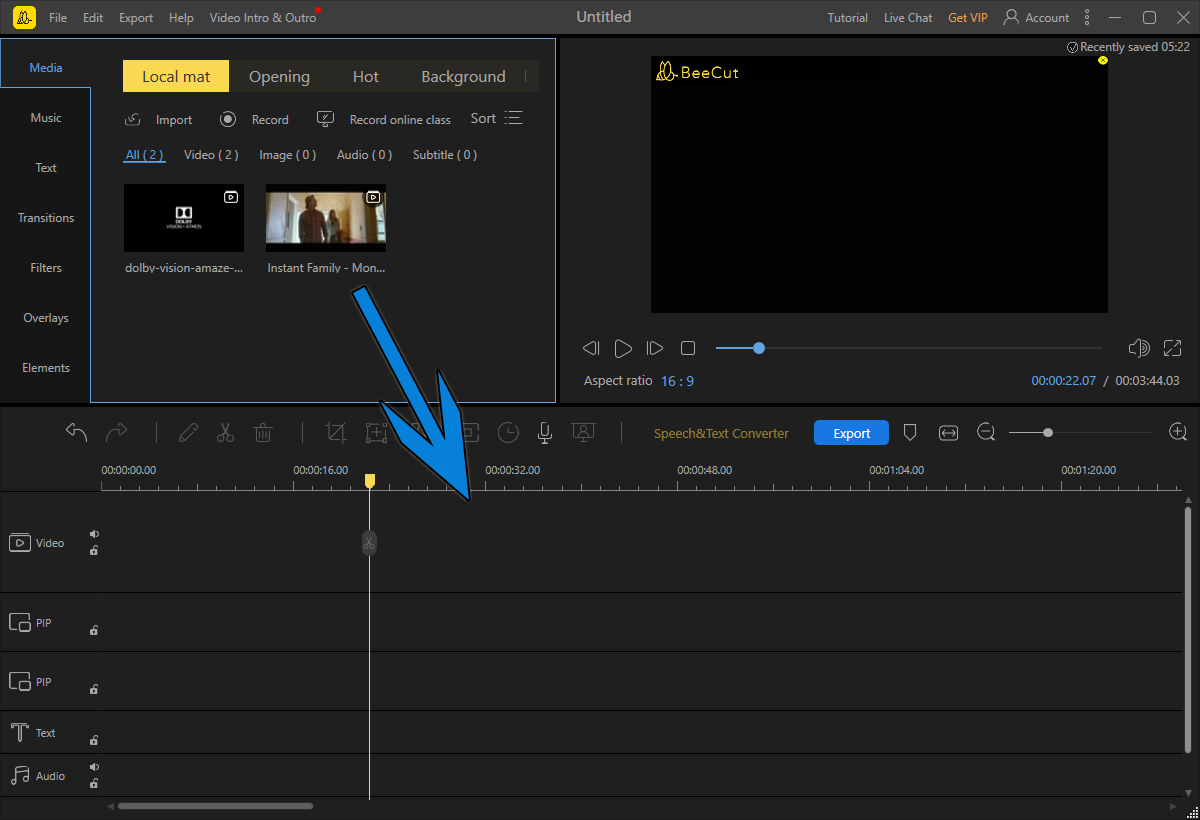Open Video Intro & Outro menu
Screen dimensions: 1200x820
pyautogui.click(x=263, y=18)
